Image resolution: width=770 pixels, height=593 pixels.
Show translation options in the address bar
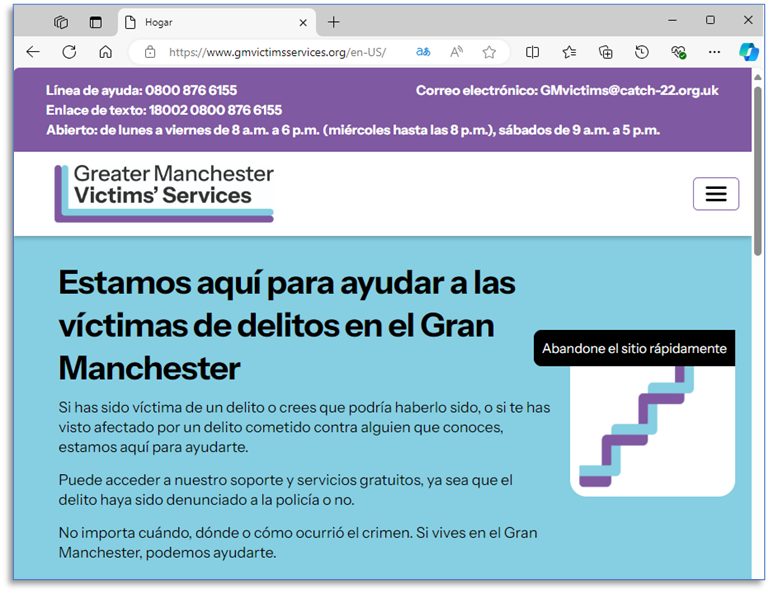click(423, 52)
